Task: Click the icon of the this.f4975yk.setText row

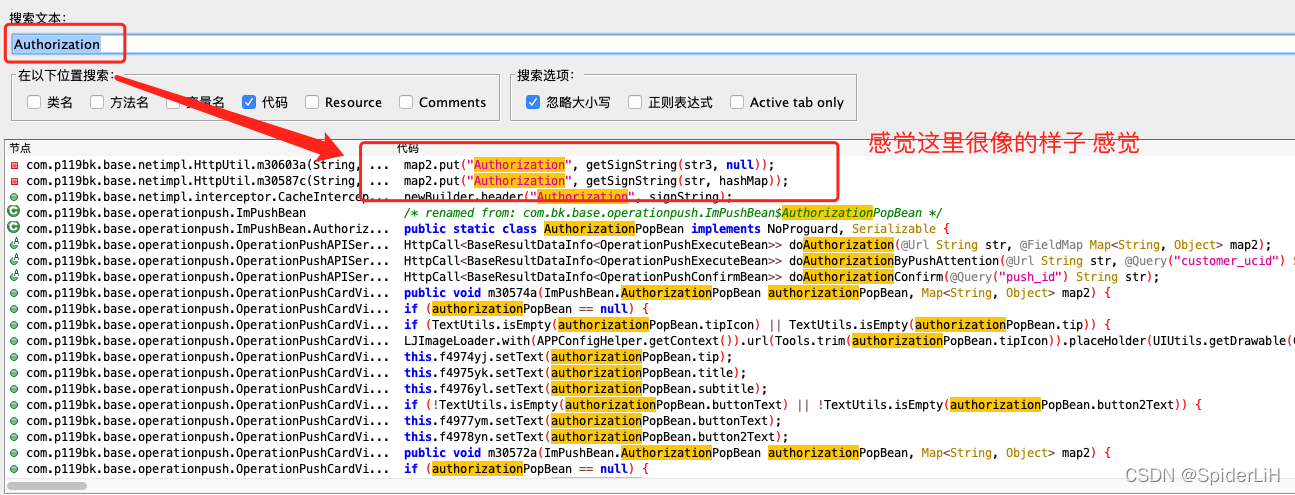Action: 14,372
